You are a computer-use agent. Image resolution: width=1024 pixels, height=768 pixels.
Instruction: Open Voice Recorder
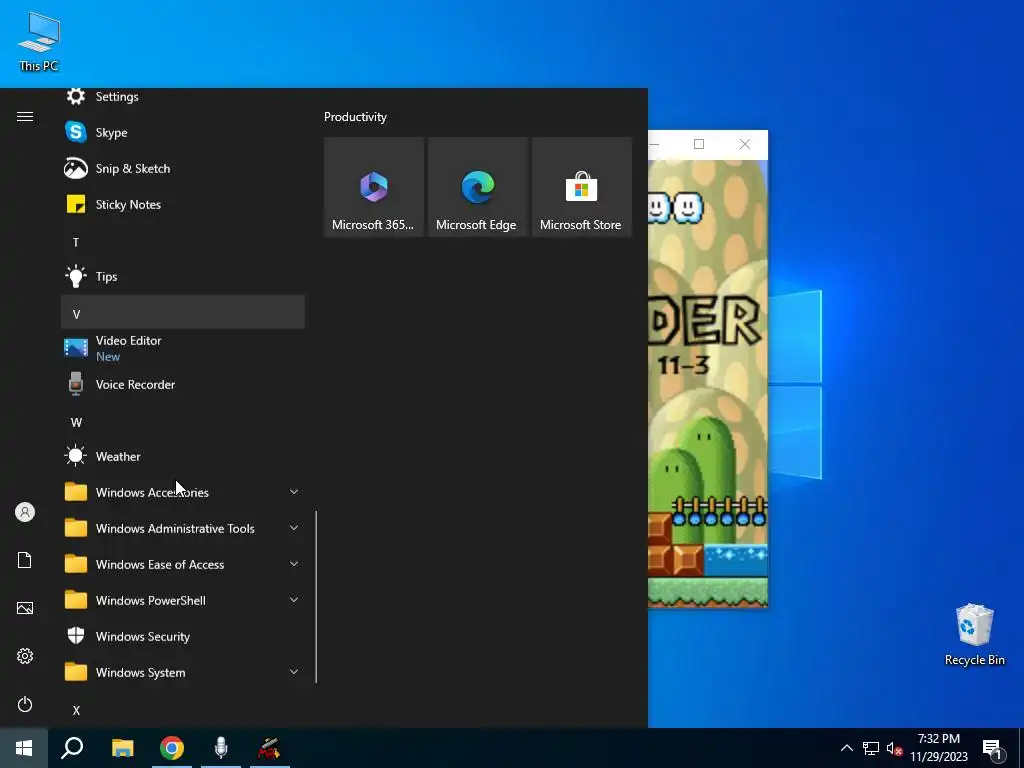[183, 385]
